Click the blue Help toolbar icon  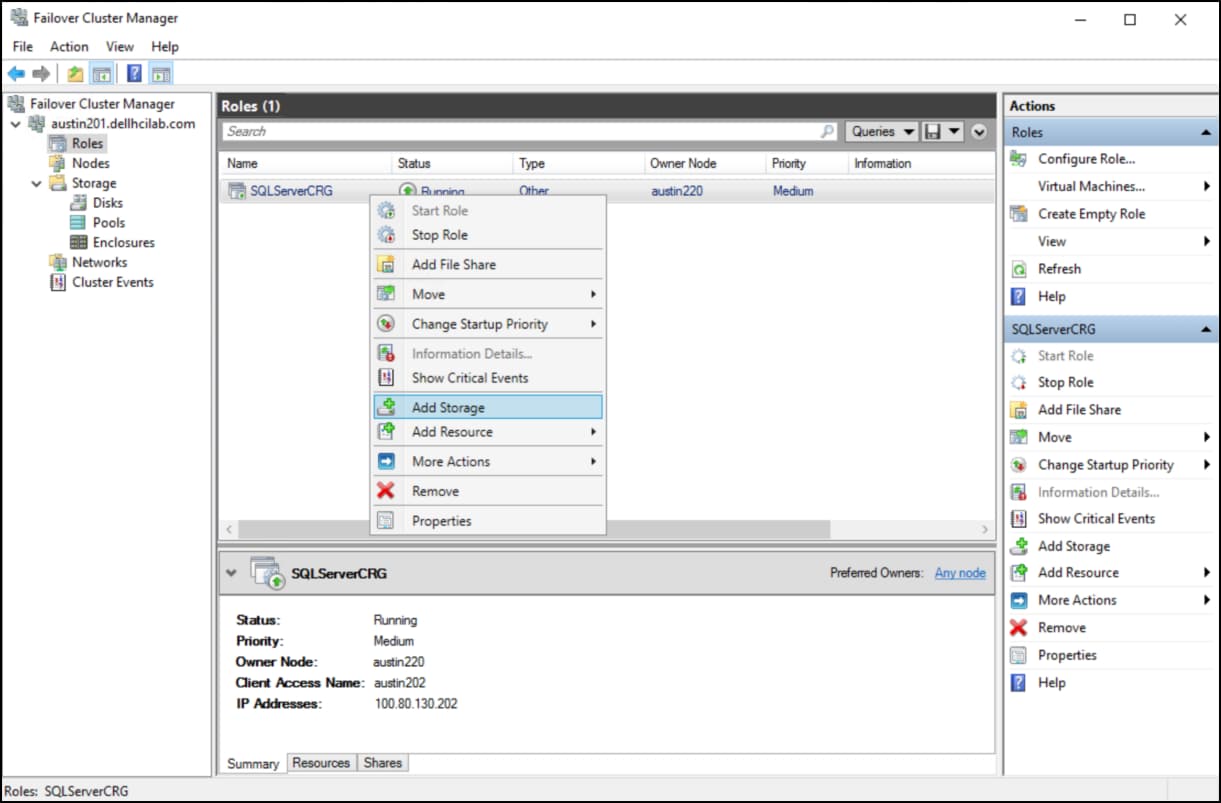[x=134, y=73]
